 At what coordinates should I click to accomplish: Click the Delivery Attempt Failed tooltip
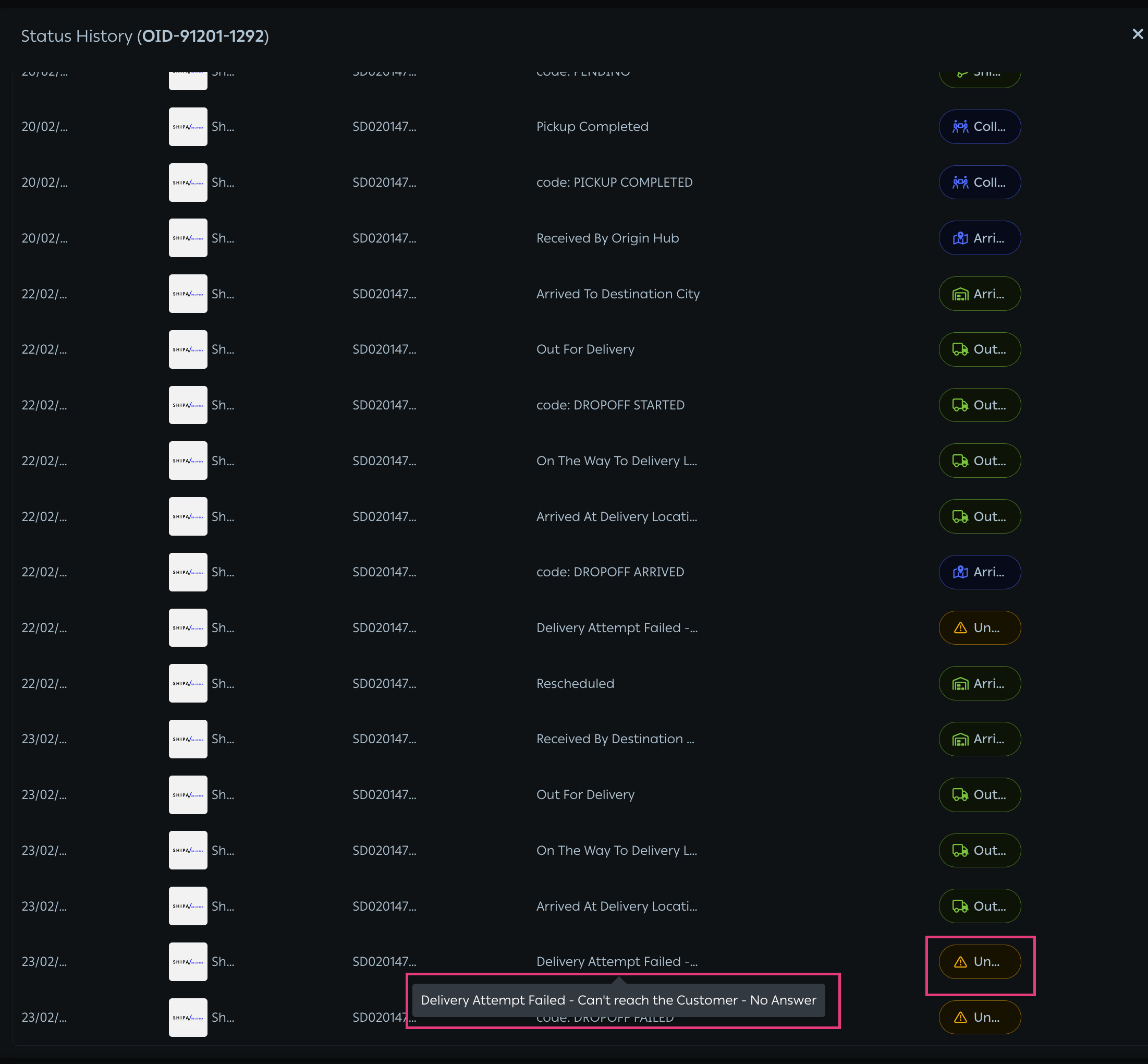pos(618,1000)
